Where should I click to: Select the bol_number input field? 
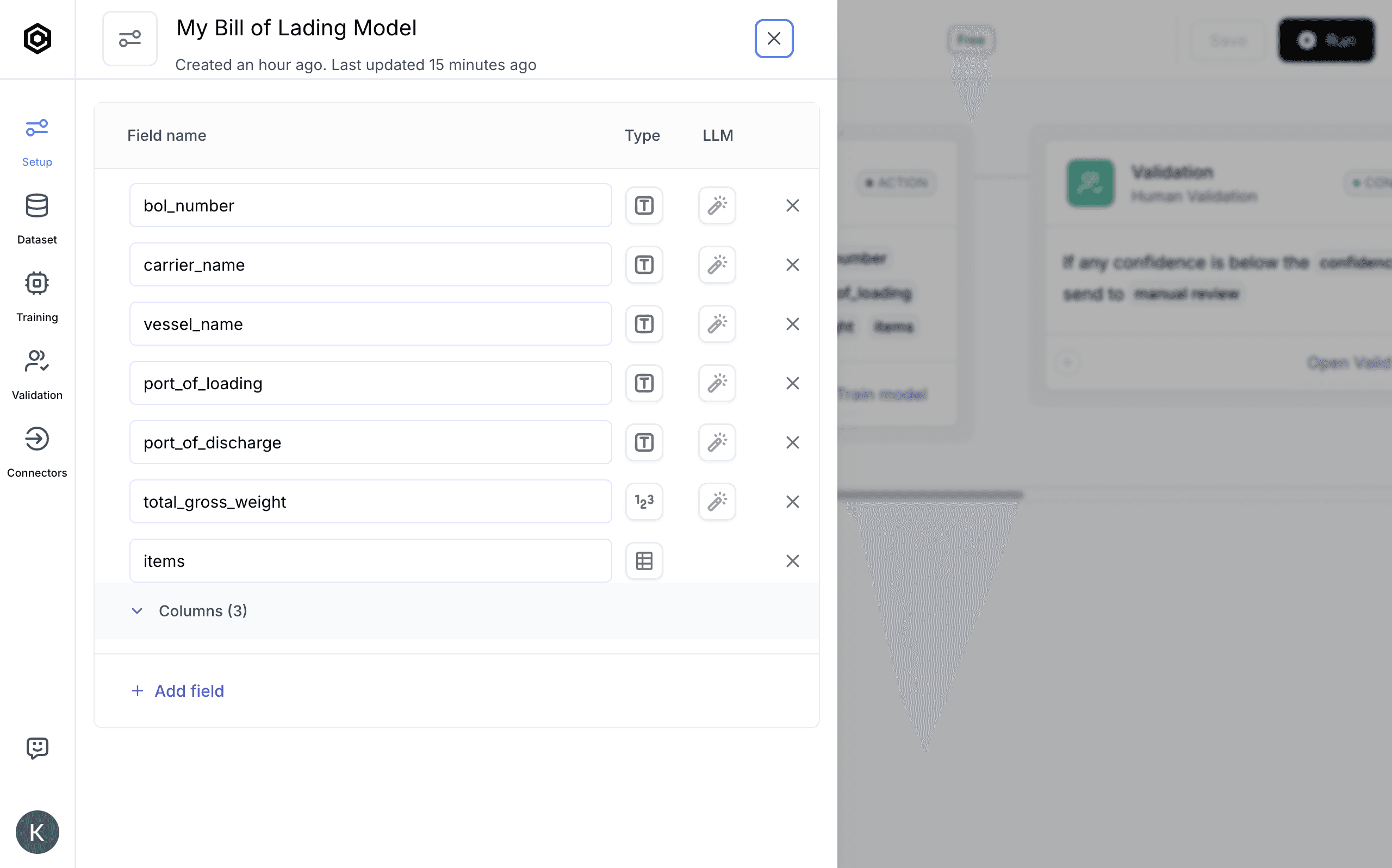point(370,205)
